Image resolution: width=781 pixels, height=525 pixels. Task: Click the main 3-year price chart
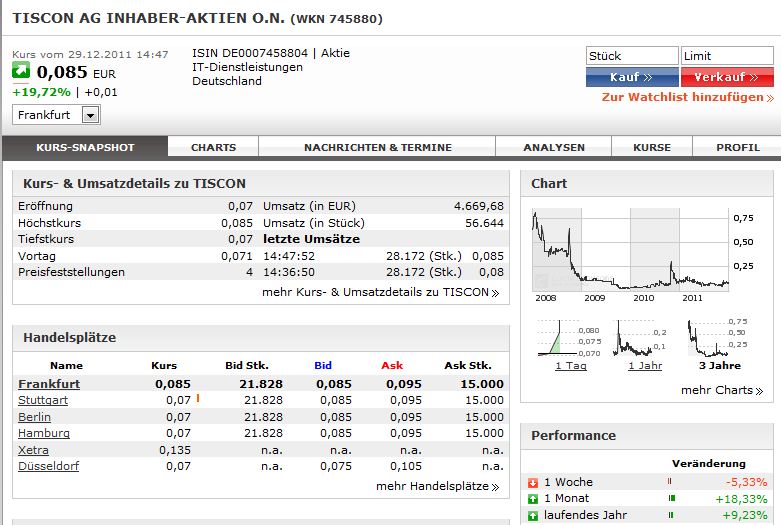pos(631,250)
